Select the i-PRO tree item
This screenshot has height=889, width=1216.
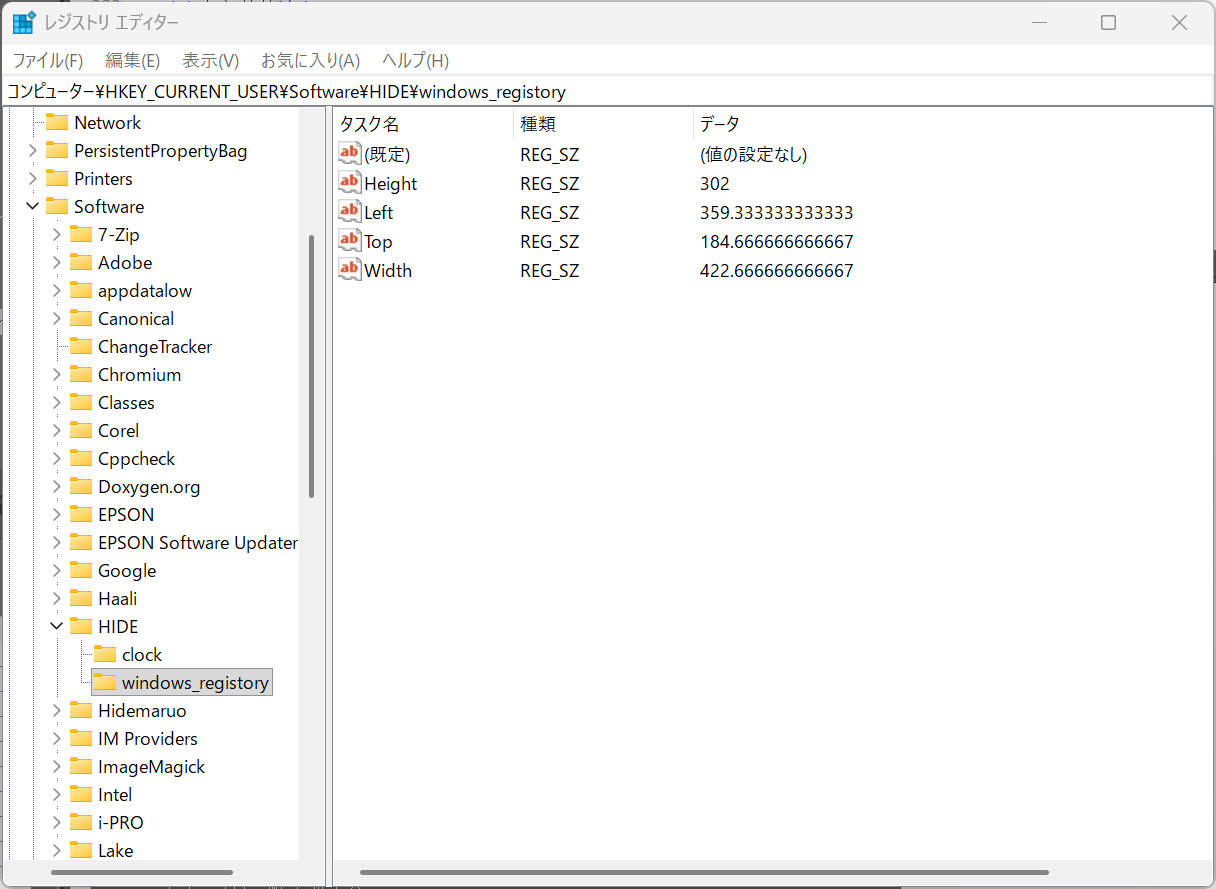click(120, 823)
